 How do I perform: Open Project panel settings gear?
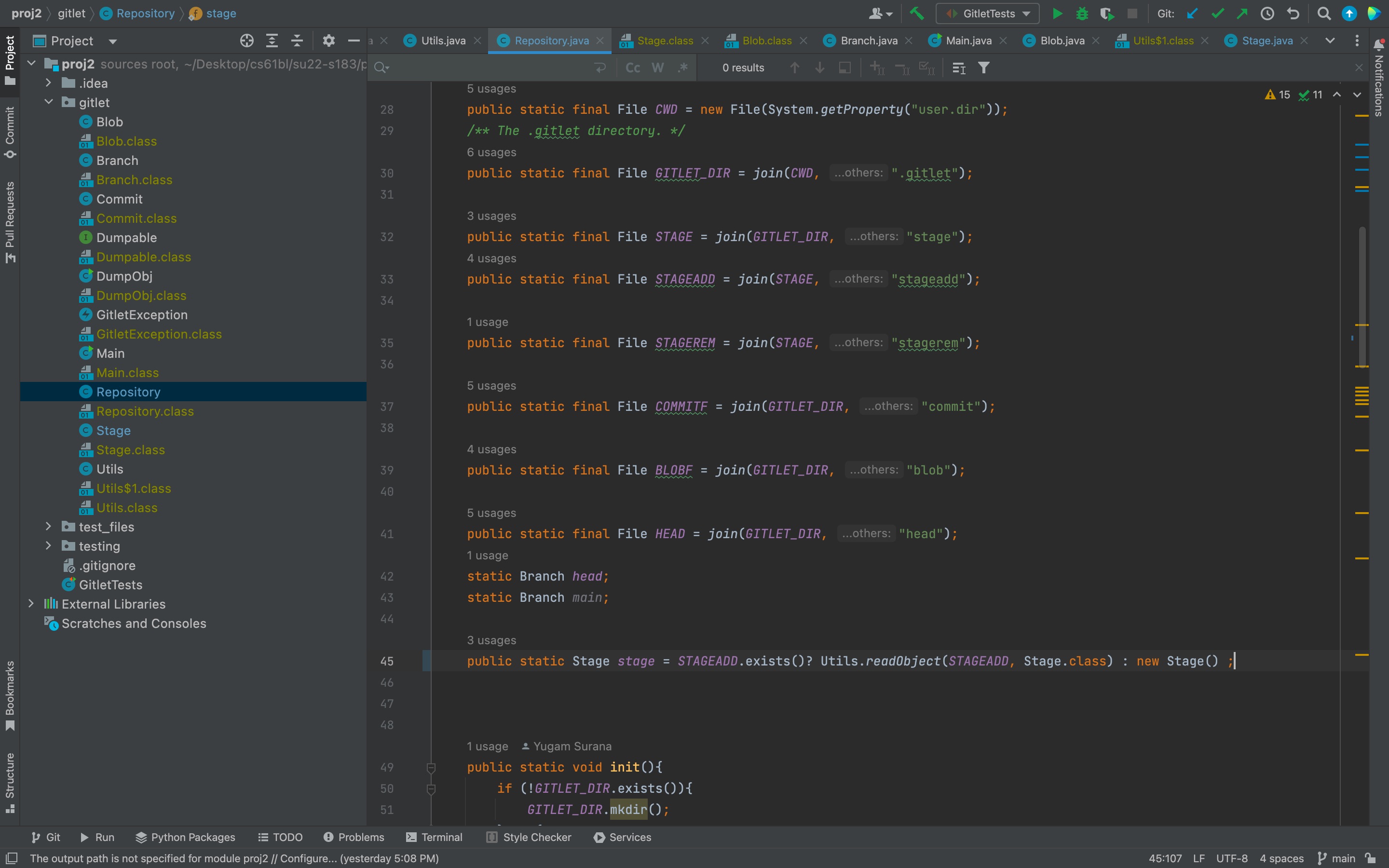pos(328,41)
